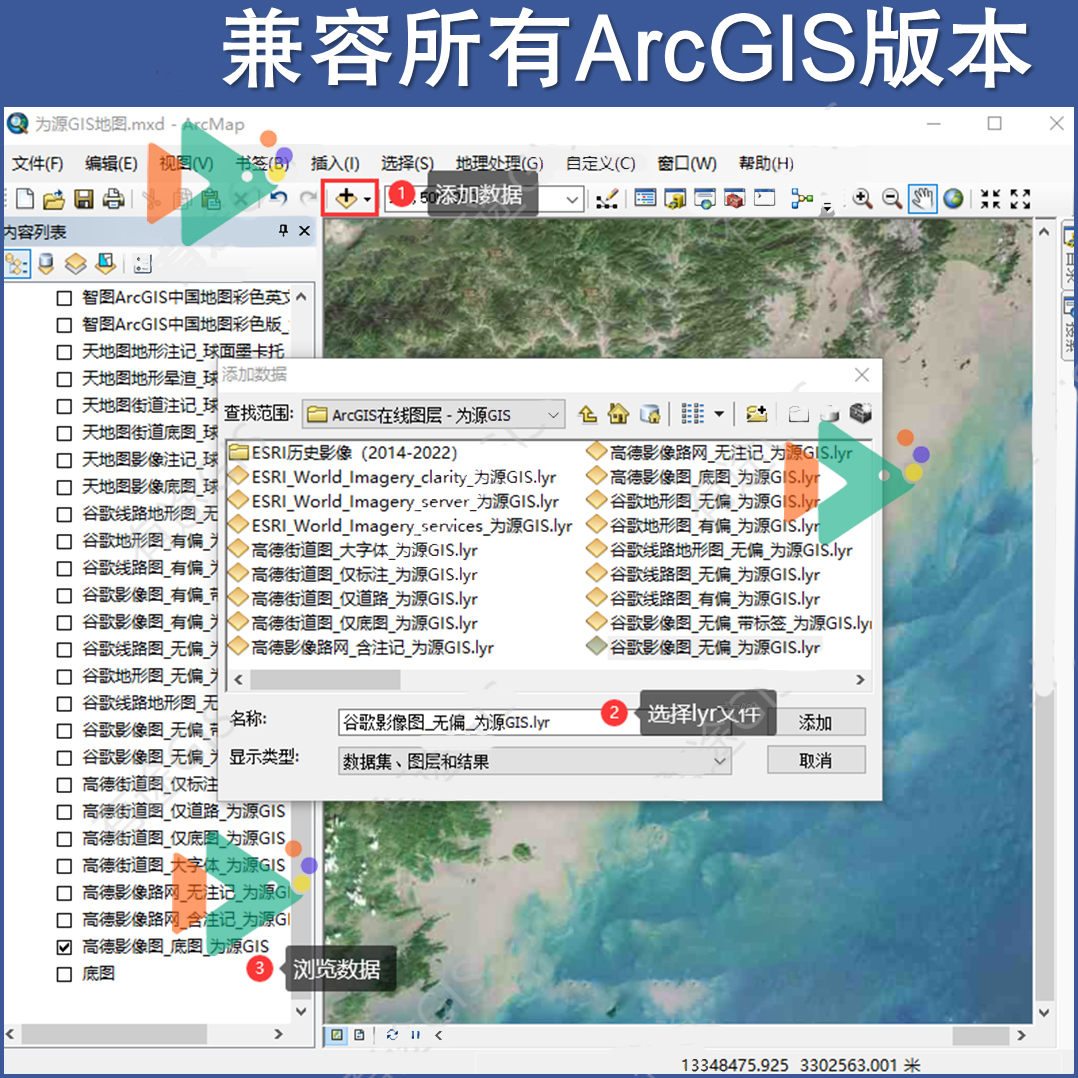Enable the 高德街道图_大字体_为源GIS layer checkbox
Viewport: 1078px width, 1078px height.
64,866
